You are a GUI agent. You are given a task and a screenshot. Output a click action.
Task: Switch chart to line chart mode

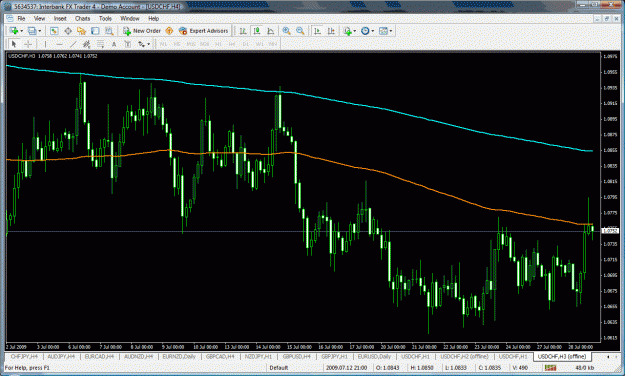pyautogui.click(x=271, y=31)
